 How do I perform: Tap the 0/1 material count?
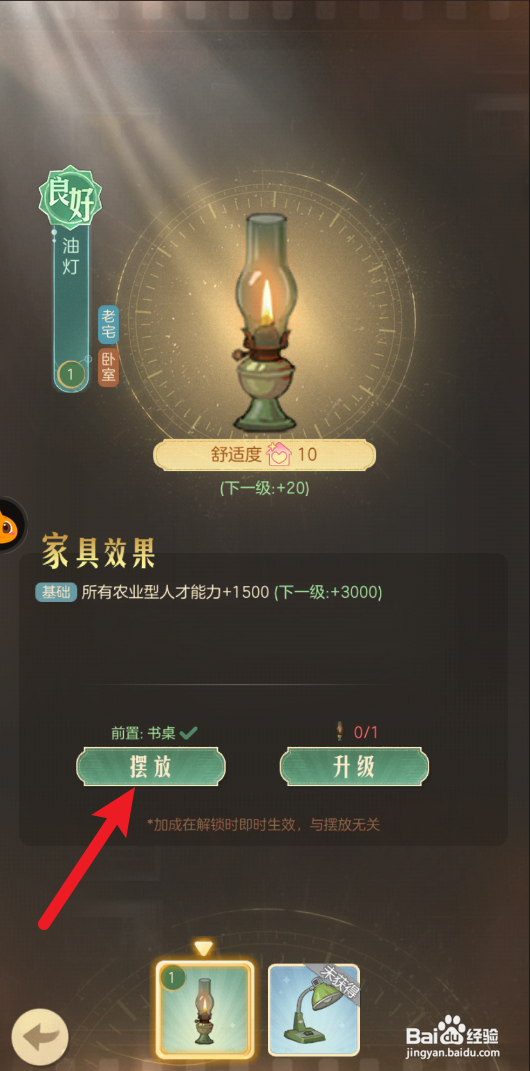click(365, 733)
